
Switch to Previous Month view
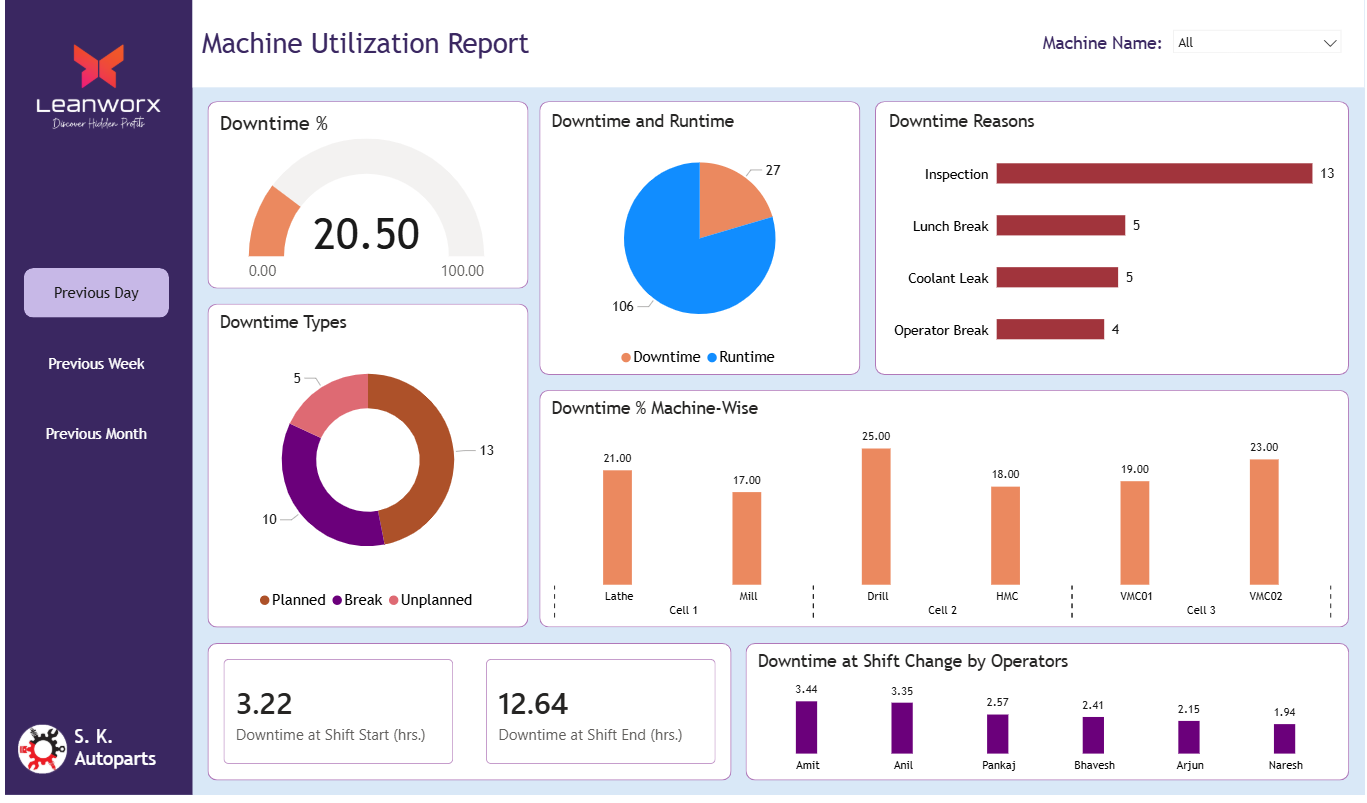click(97, 434)
